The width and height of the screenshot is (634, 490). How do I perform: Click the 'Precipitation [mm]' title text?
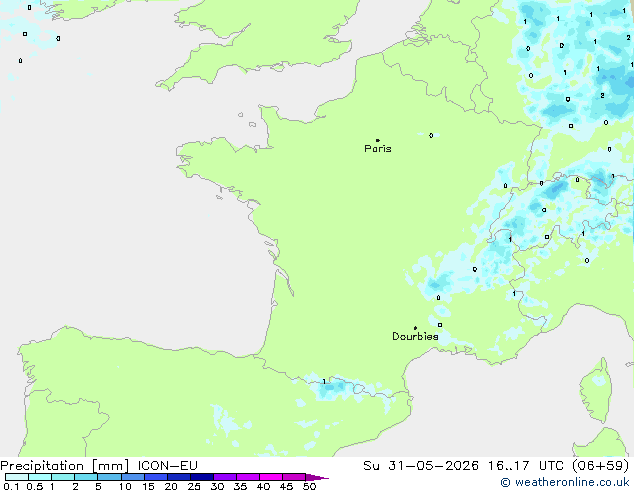click(65, 466)
